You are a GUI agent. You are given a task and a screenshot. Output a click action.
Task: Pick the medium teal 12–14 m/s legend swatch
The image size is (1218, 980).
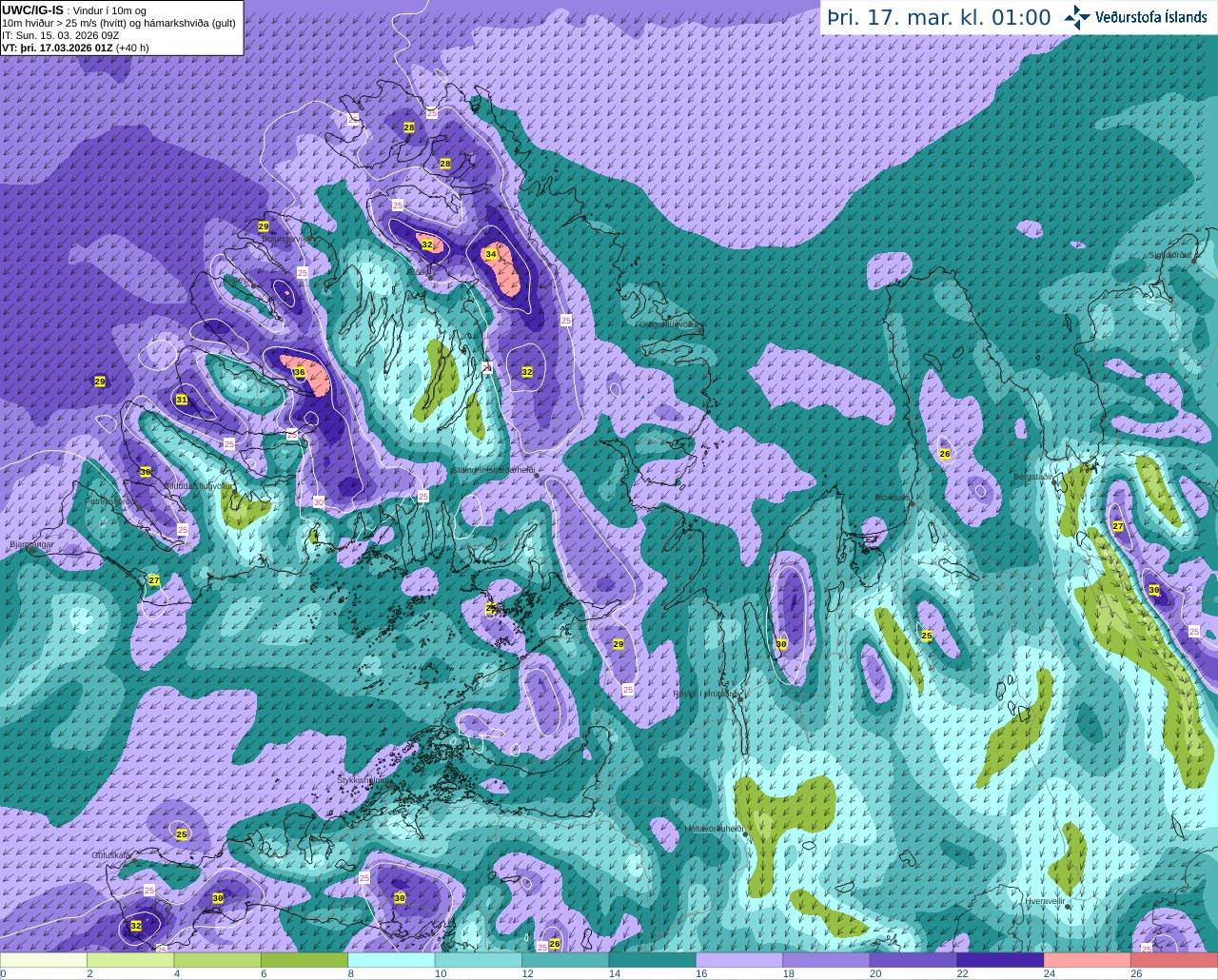pos(565,960)
